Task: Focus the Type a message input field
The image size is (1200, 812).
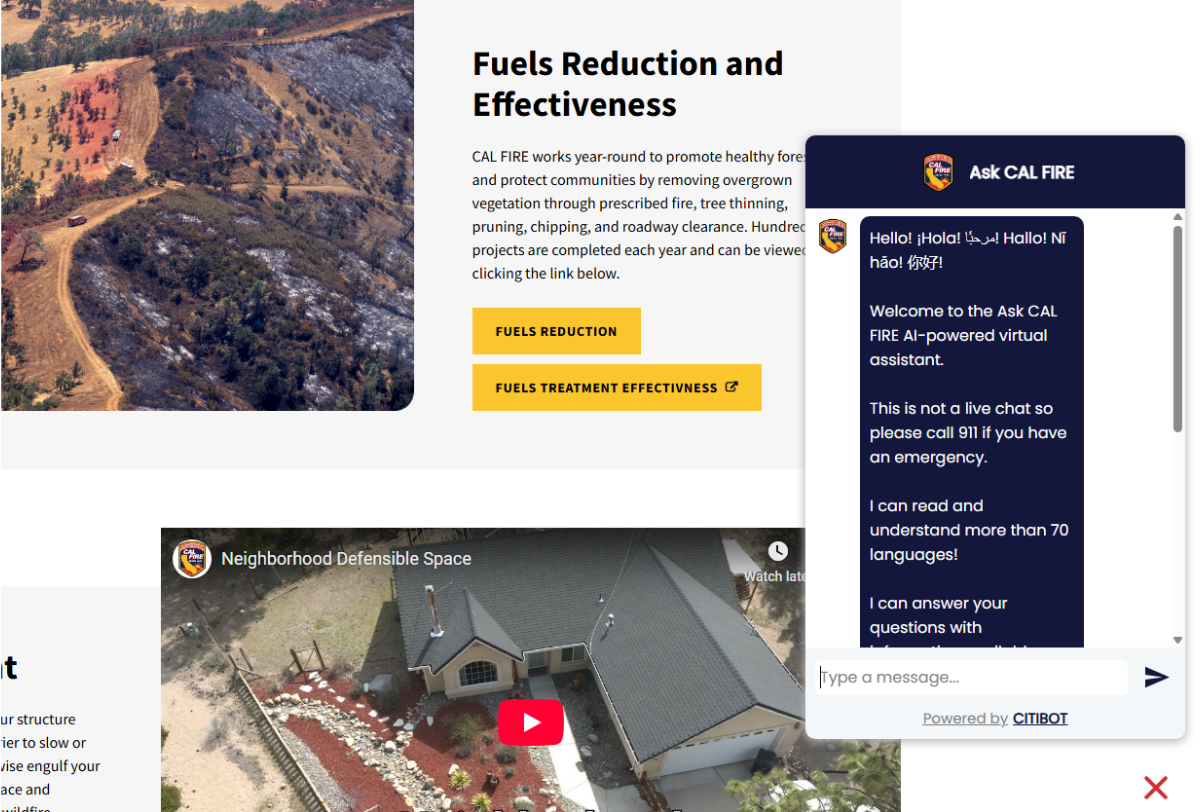Action: (972, 677)
